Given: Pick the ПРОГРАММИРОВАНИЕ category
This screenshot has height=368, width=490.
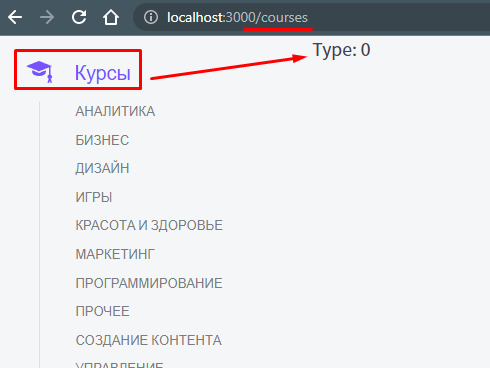Looking at the screenshot, I should [x=149, y=283].
